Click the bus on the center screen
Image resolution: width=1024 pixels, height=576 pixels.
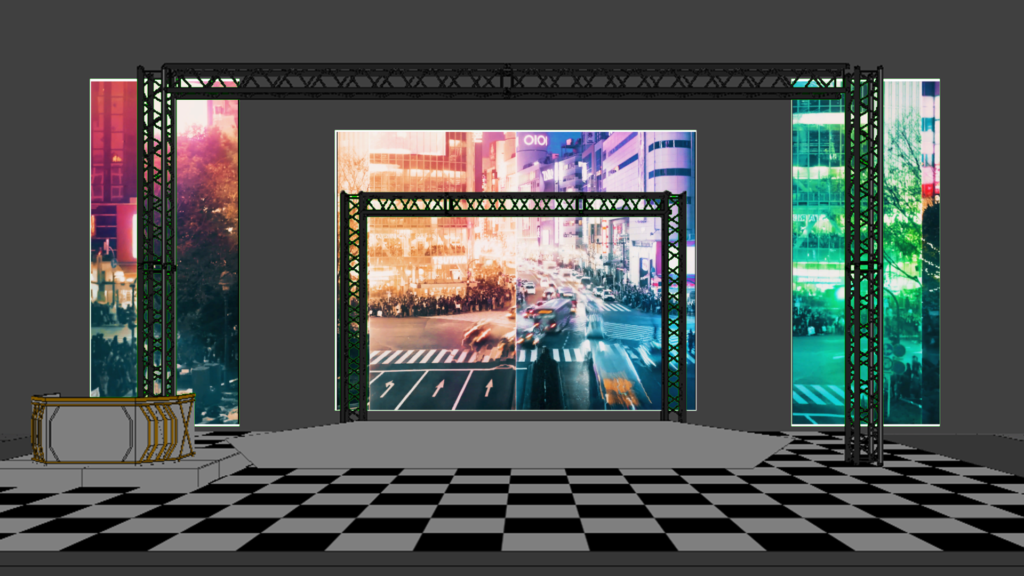coord(551,313)
